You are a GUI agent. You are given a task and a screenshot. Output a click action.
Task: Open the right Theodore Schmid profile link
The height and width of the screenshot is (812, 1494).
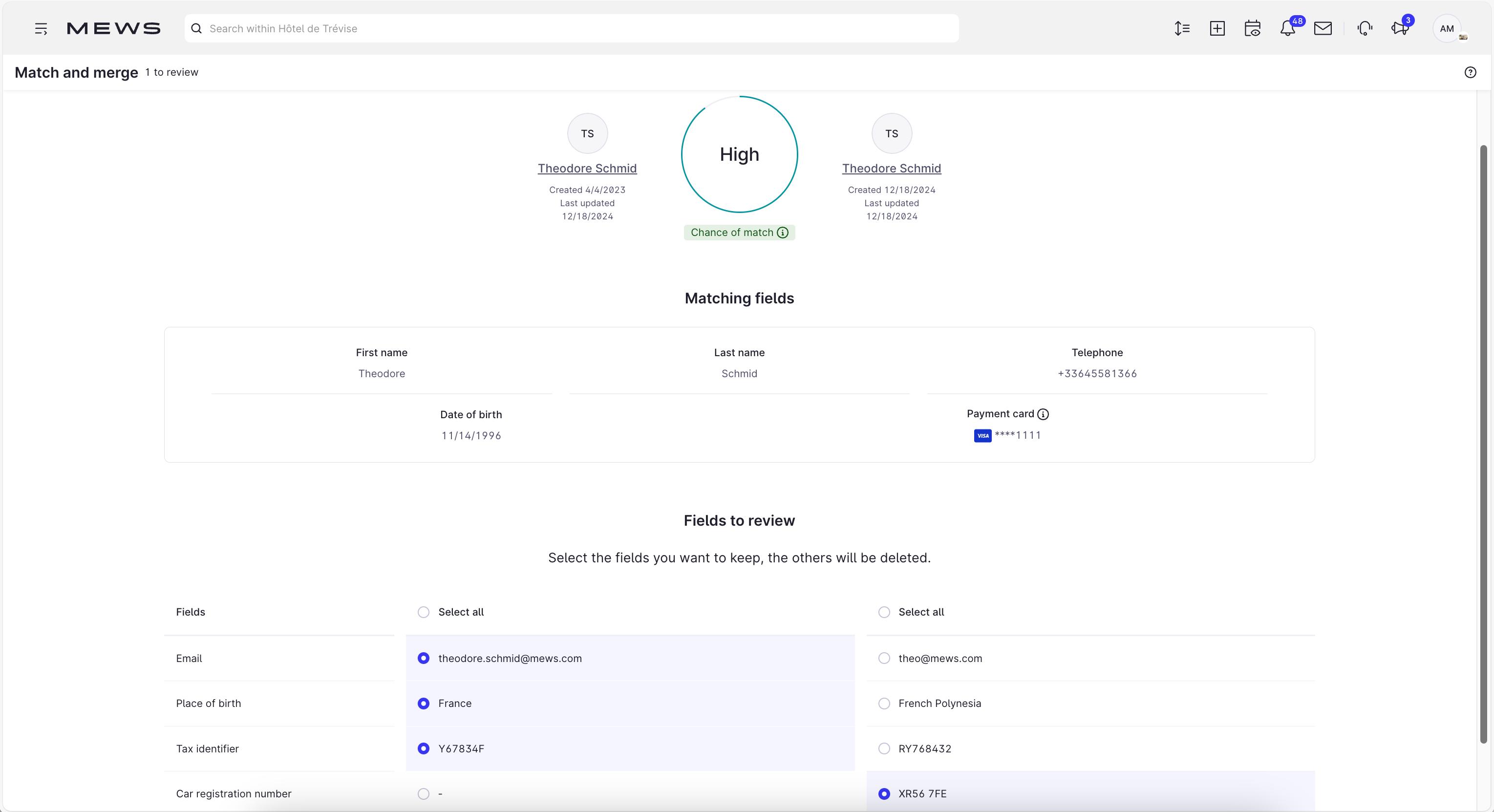pyautogui.click(x=892, y=168)
